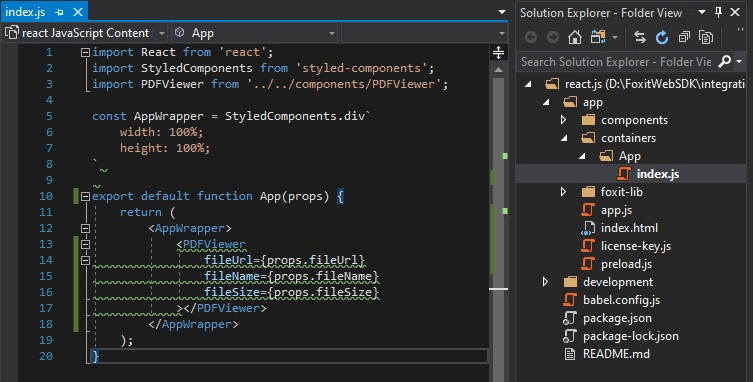Open toolbar overflow chevrons in Solution Explorer
753x382 pixels.
click(740, 30)
